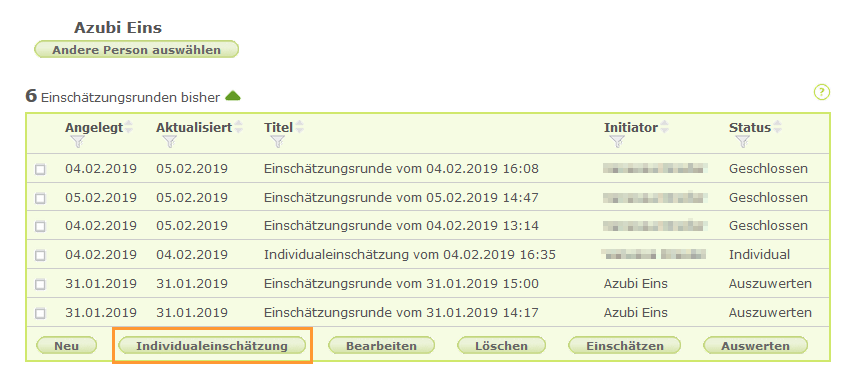Click Auszuwerten status in the 14:17 row
Image resolution: width=855 pixels, height=387 pixels.
pos(770,312)
